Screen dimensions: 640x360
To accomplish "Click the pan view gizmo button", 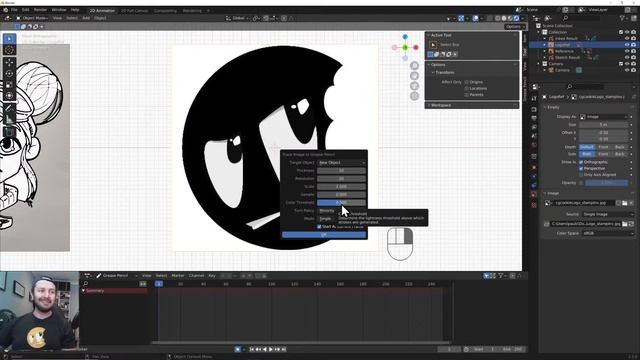I will [414, 76].
